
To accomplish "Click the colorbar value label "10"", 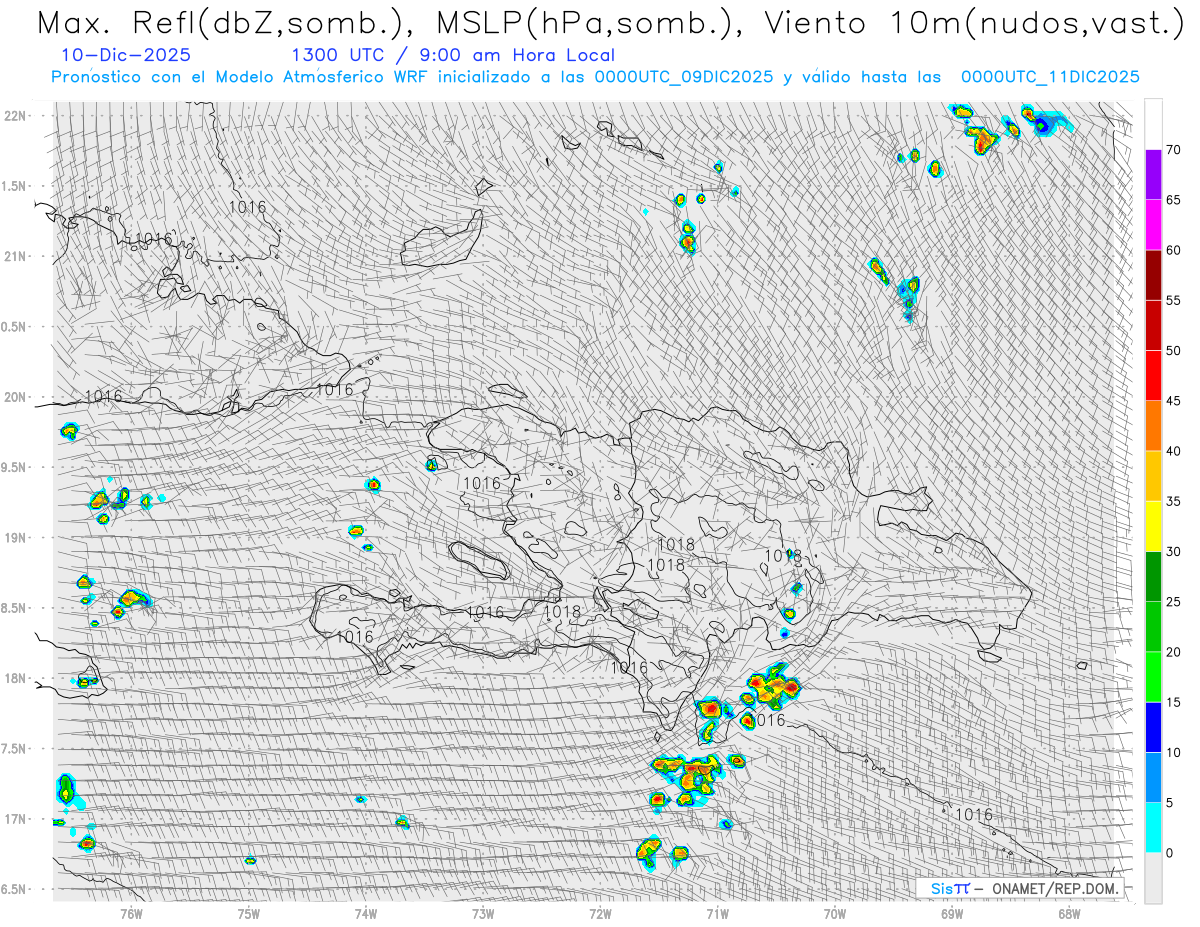I will pos(1173,752).
